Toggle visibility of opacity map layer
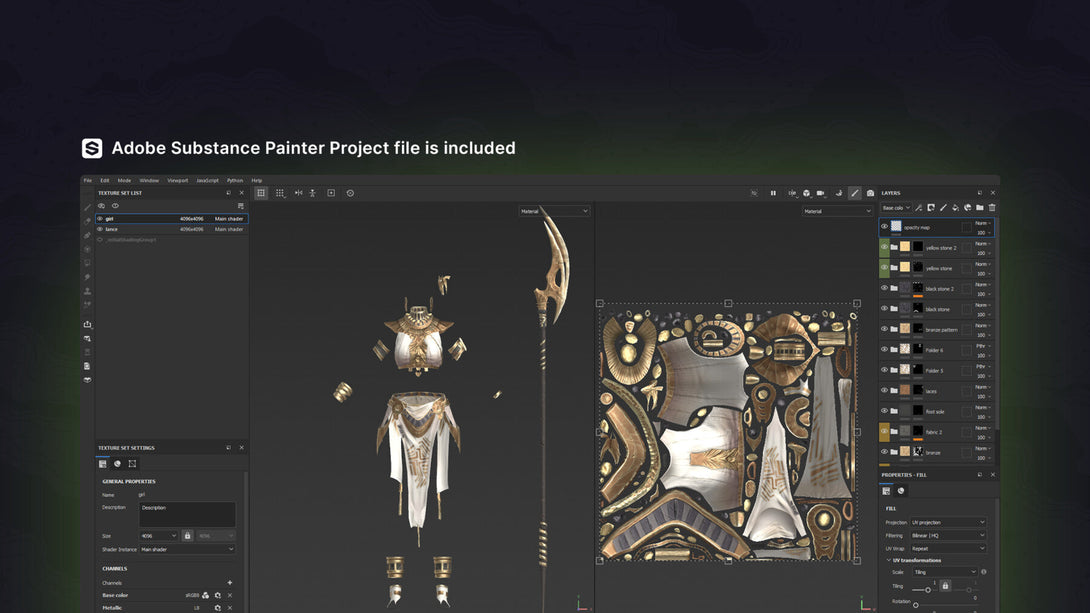Viewport: 1090px width, 613px height. (x=884, y=227)
